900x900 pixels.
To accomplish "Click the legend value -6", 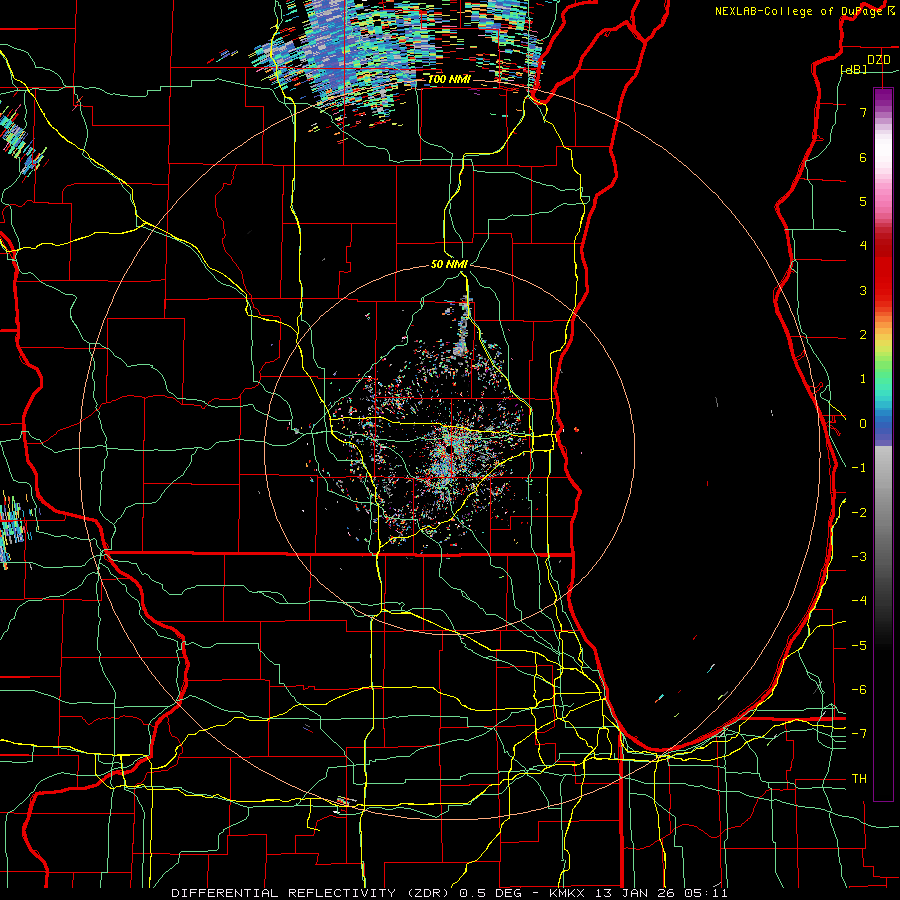I will (x=859, y=689).
